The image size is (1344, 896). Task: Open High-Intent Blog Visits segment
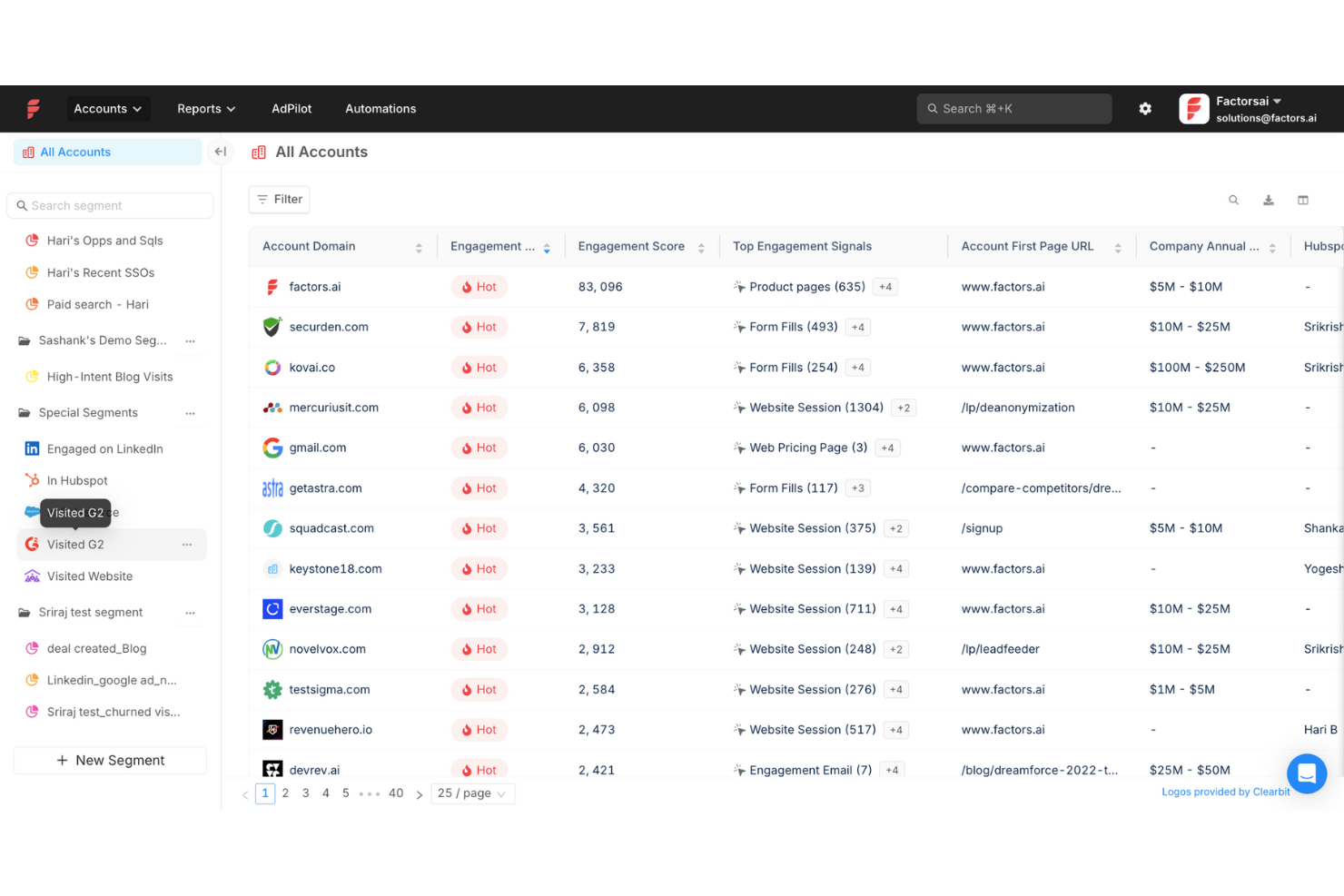click(109, 377)
